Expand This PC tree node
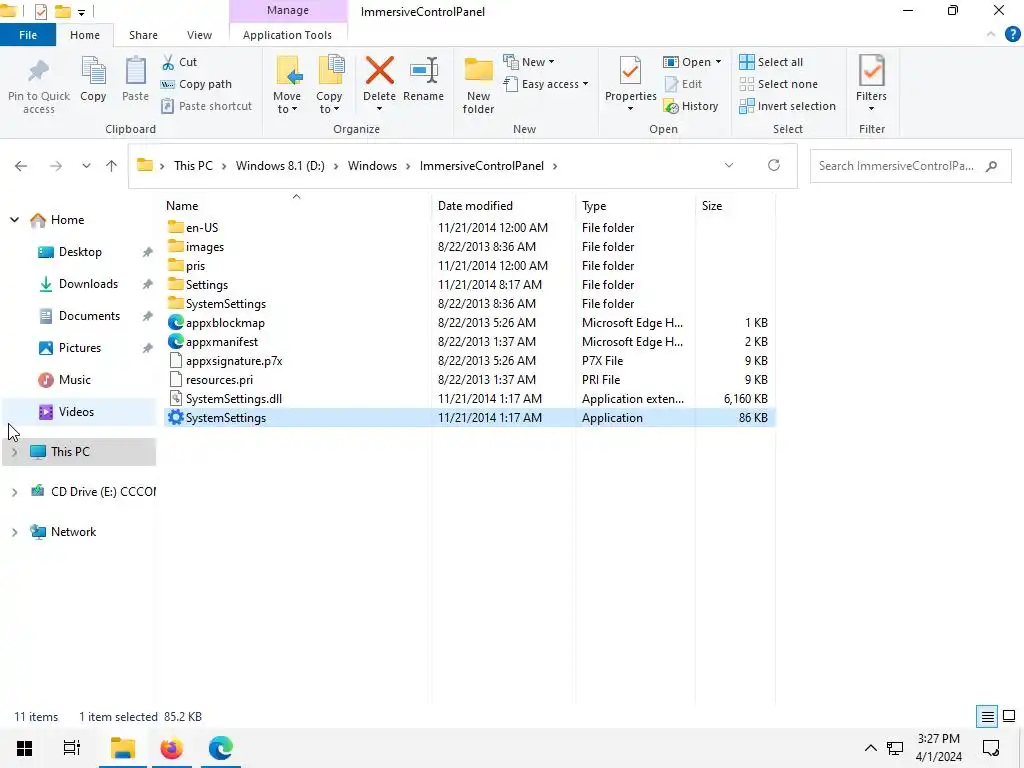The image size is (1024, 768). [x=14, y=452]
